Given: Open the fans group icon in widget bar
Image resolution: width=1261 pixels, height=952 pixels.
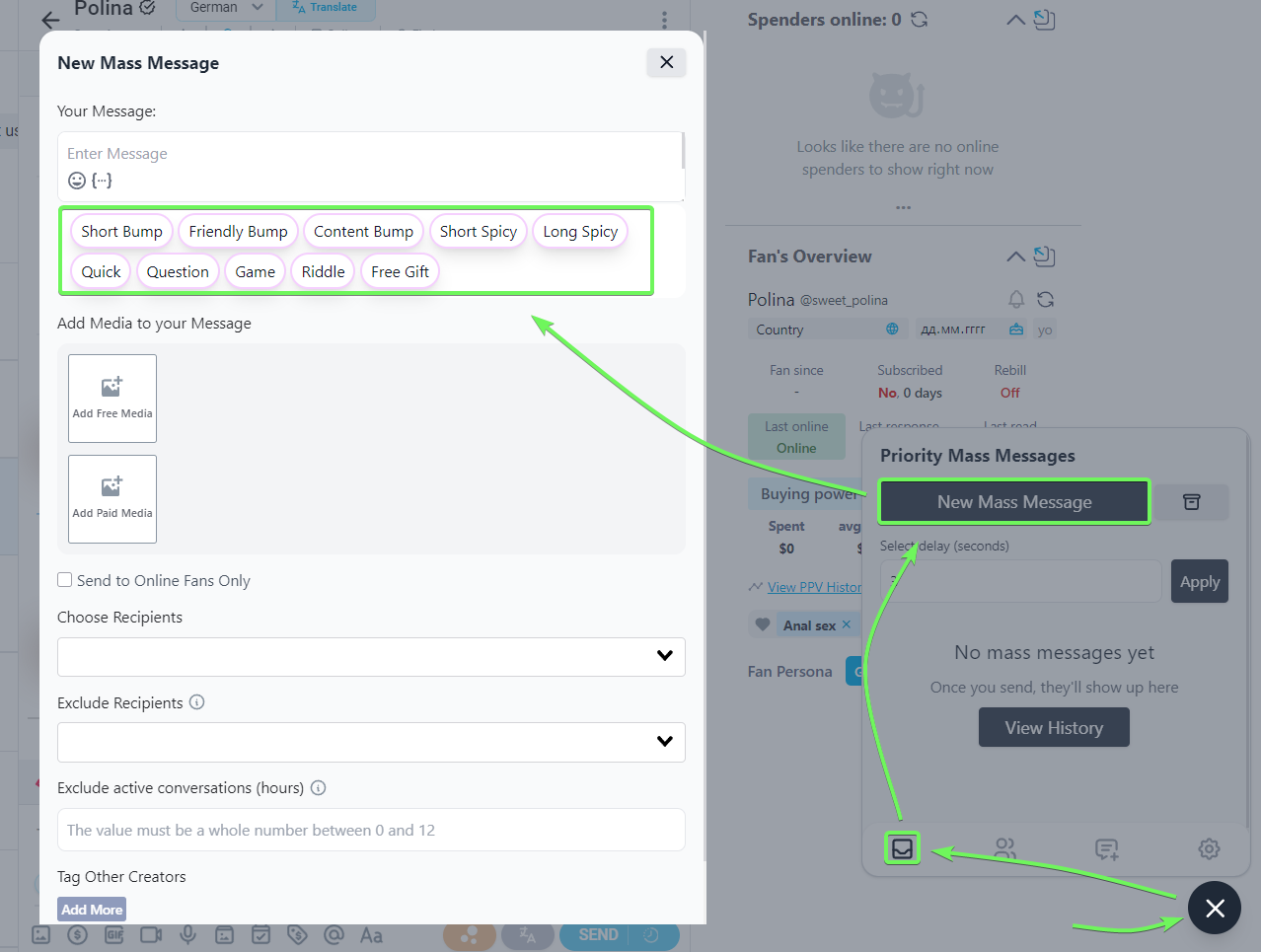Looking at the screenshot, I should point(1004,848).
